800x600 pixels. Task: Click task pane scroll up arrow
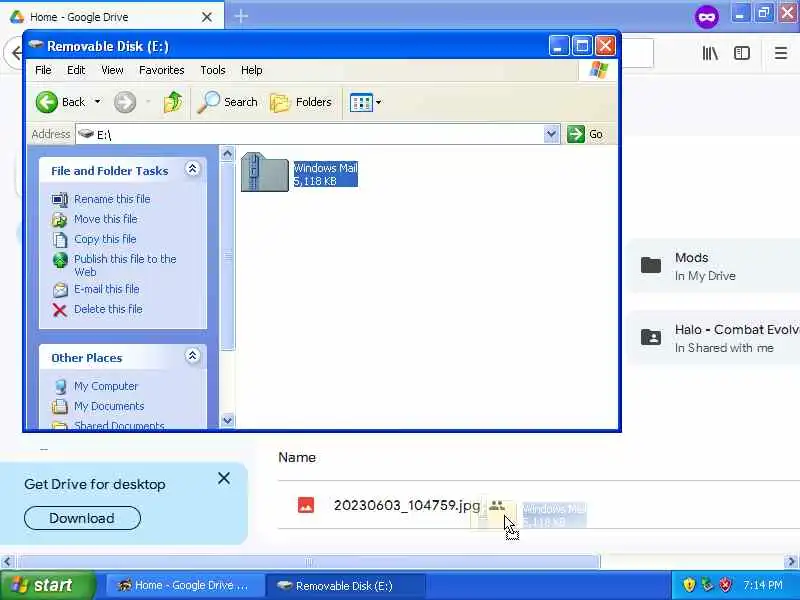(228, 153)
